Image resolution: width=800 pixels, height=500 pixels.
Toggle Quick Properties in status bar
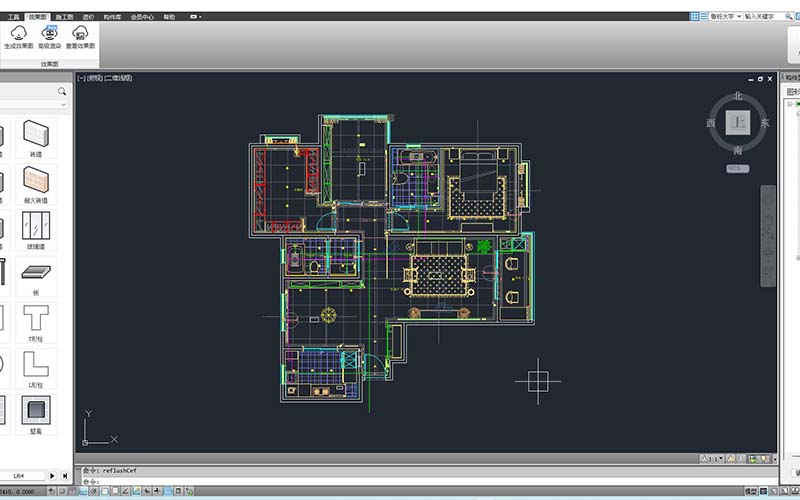tap(178, 491)
